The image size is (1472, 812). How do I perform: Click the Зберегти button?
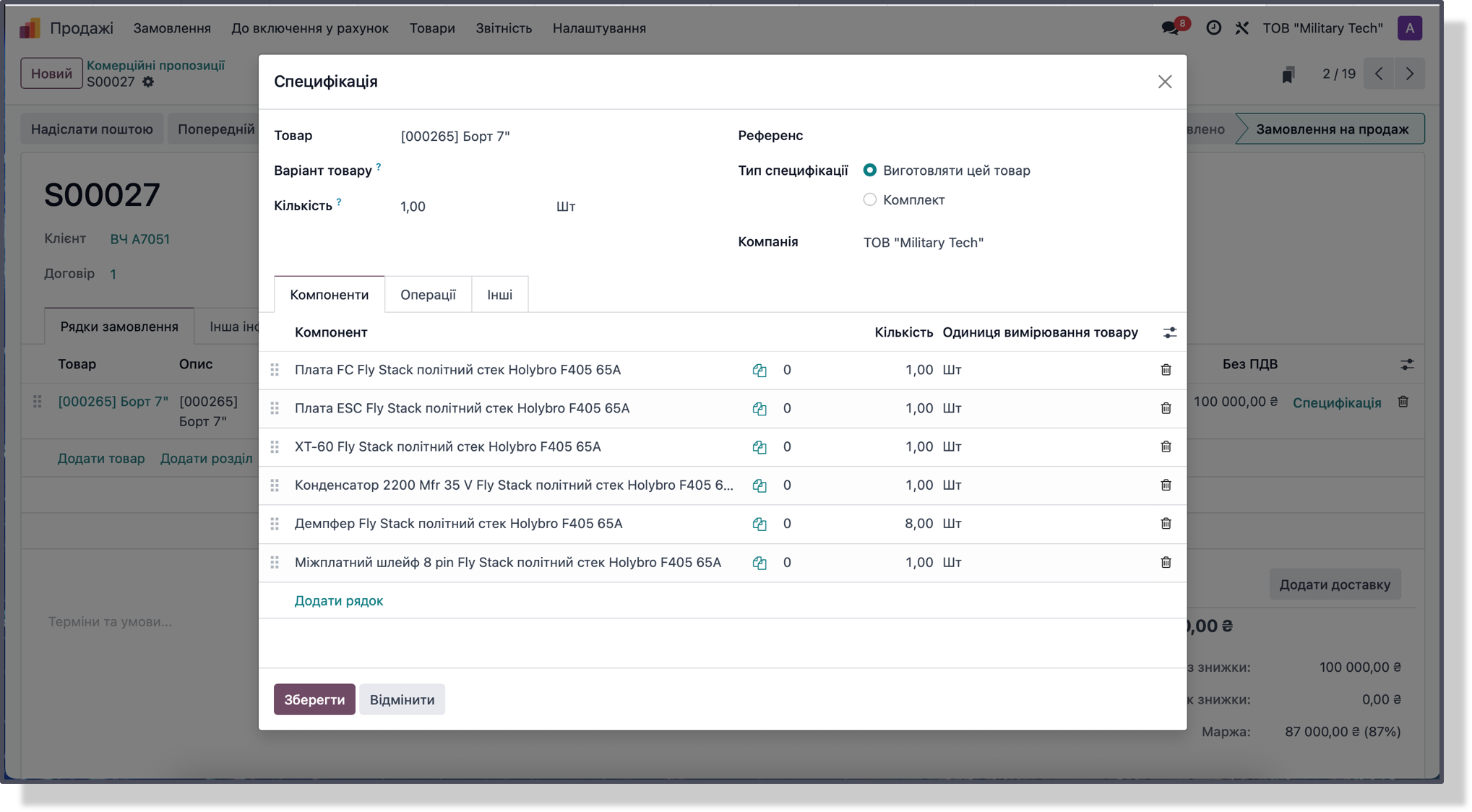click(x=314, y=699)
